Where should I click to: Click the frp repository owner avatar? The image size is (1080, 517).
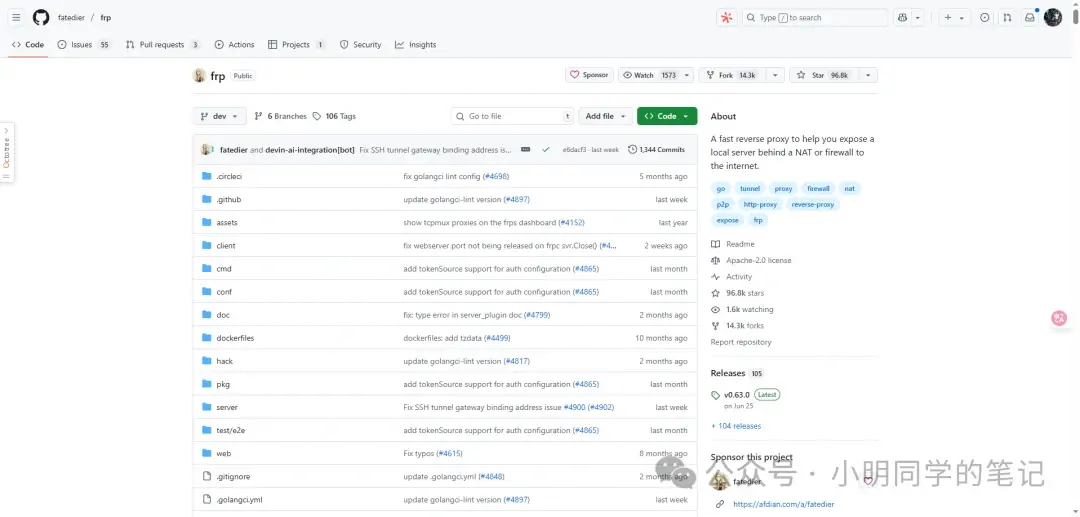pos(199,76)
